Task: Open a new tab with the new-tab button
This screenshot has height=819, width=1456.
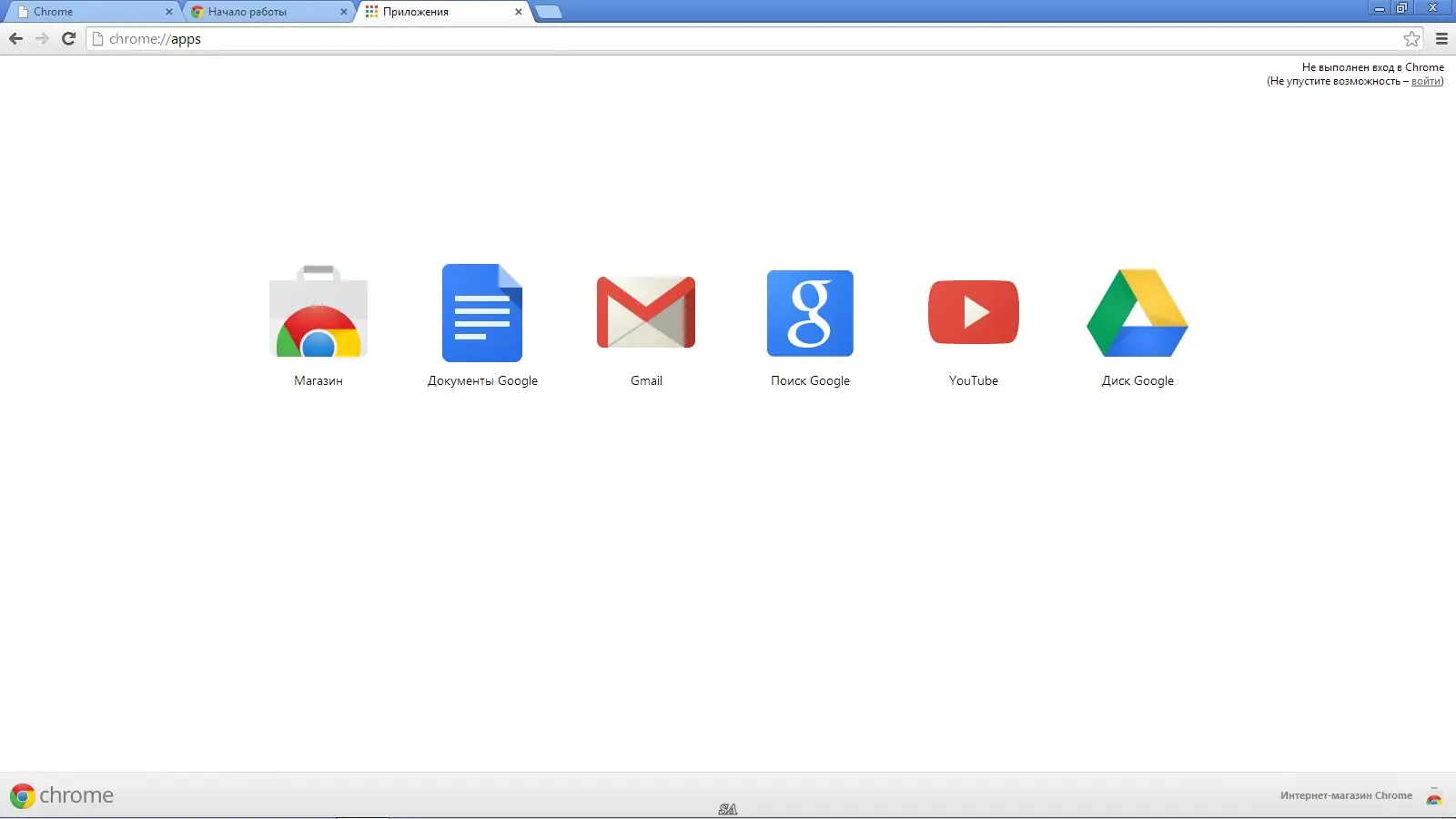Action: point(548,12)
